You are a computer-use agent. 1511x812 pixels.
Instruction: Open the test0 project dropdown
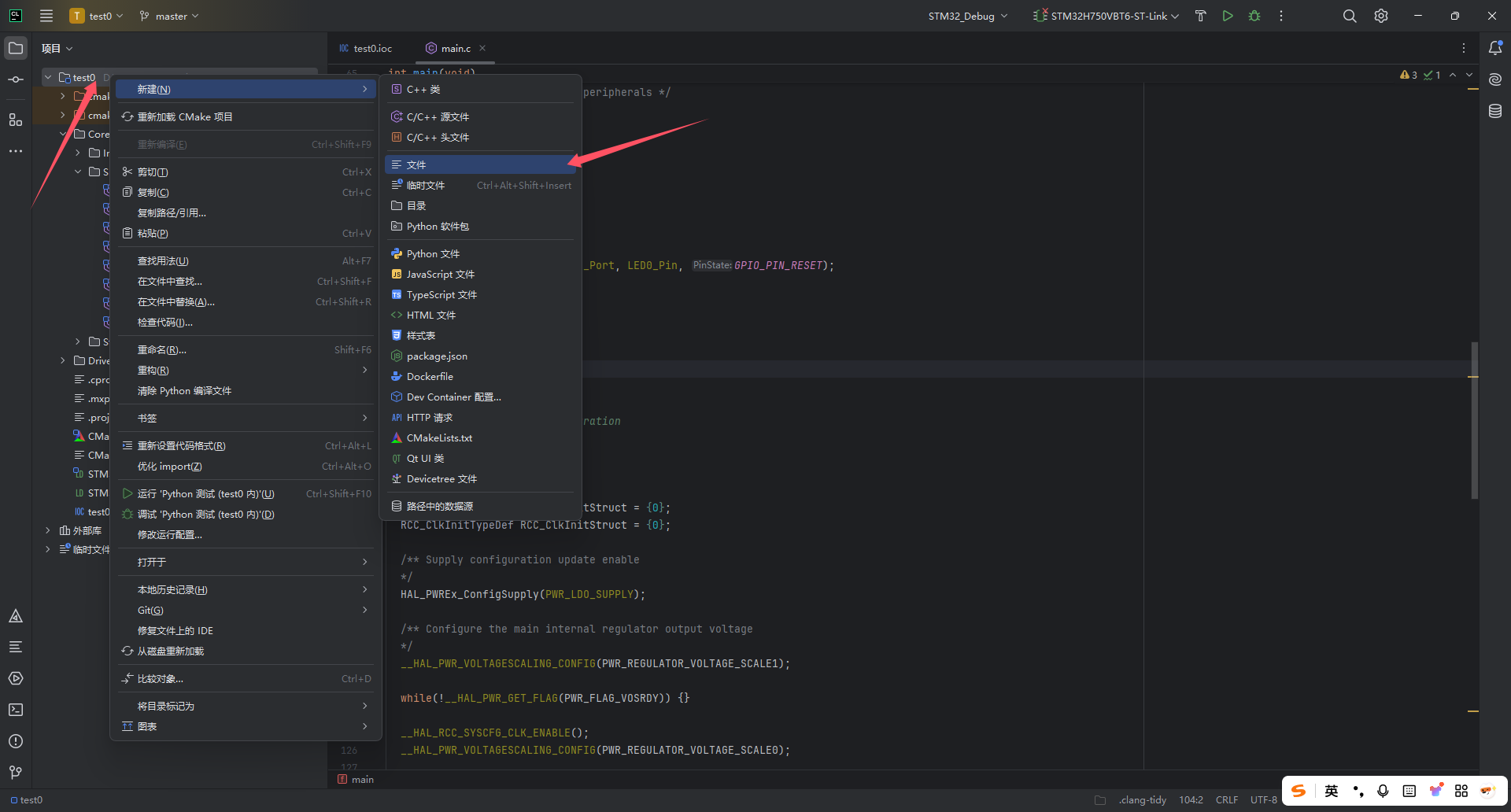(x=97, y=16)
